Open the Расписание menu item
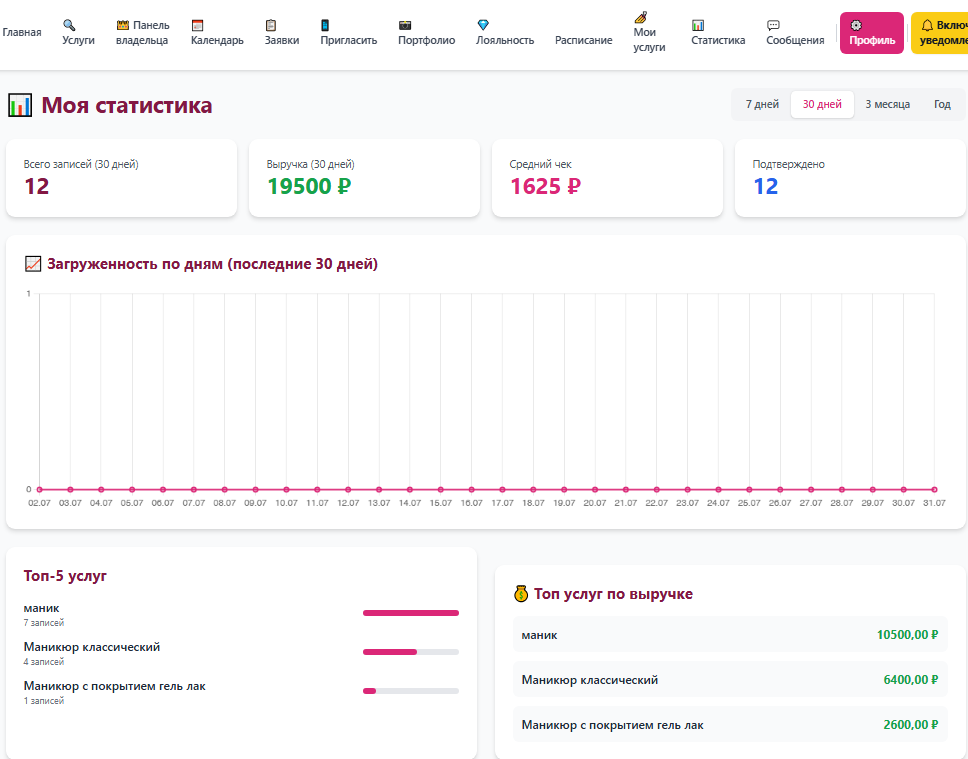This screenshot has width=968, height=759. pyautogui.click(x=583, y=40)
